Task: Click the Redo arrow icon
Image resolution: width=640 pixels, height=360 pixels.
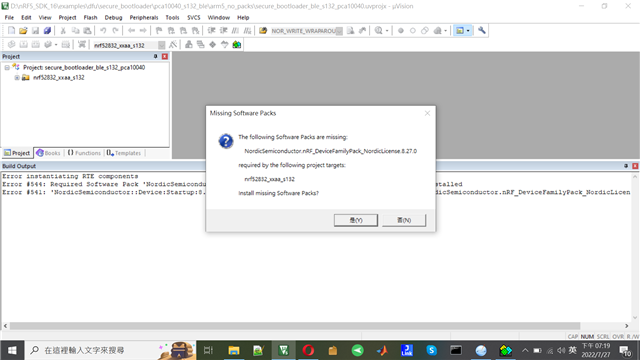Action: pyautogui.click(x=116, y=31)
